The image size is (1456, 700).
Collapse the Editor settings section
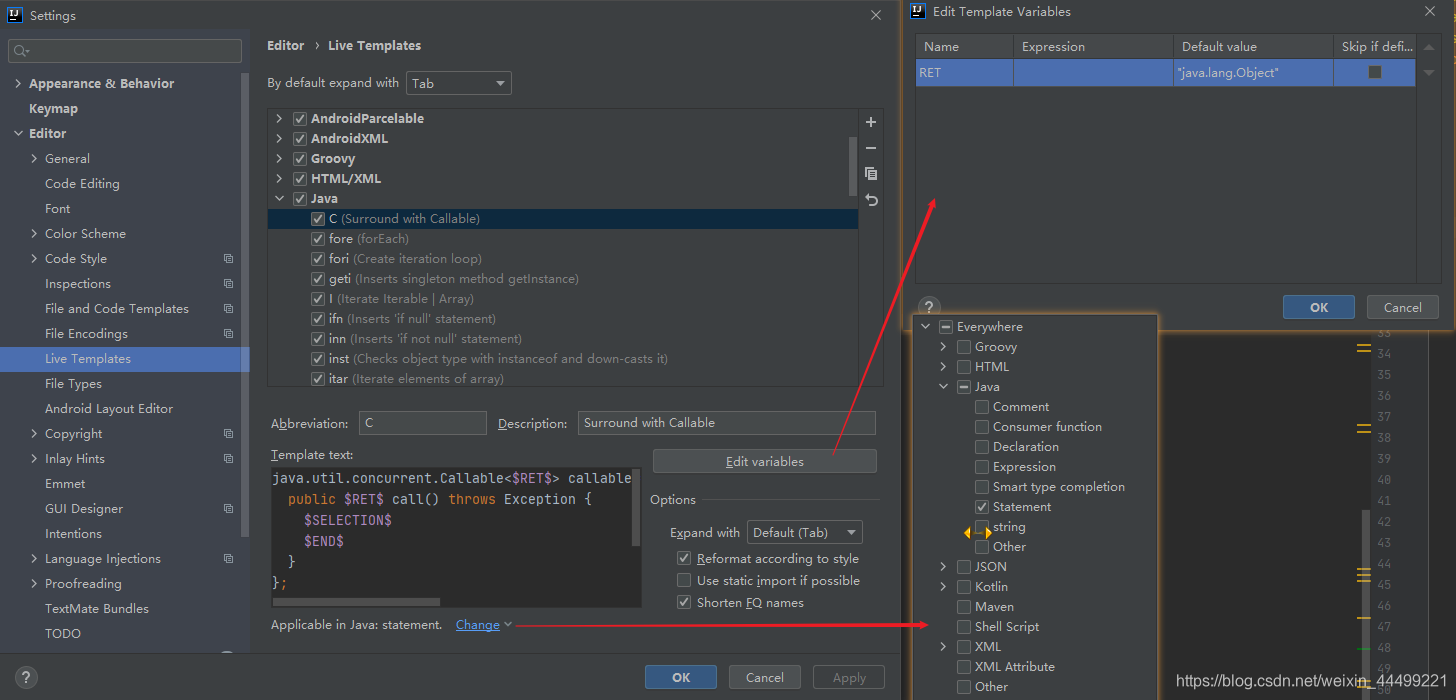click(18, 134)
